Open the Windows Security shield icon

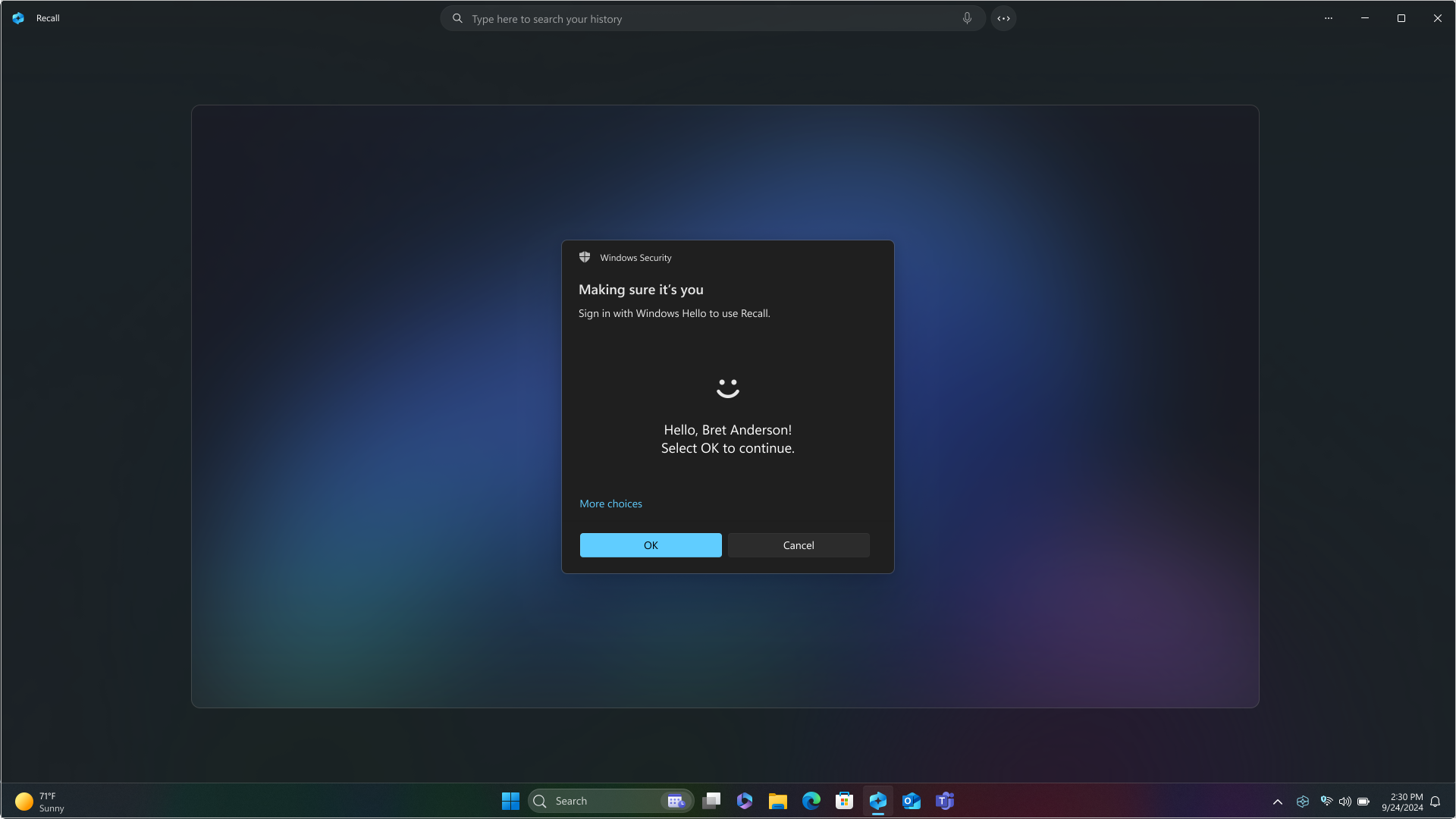tap(584, 257)
